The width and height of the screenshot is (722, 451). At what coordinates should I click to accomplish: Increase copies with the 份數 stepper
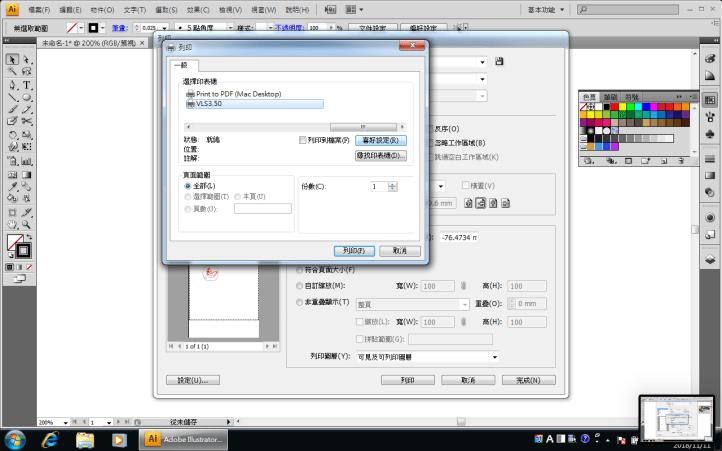point(393,183)
